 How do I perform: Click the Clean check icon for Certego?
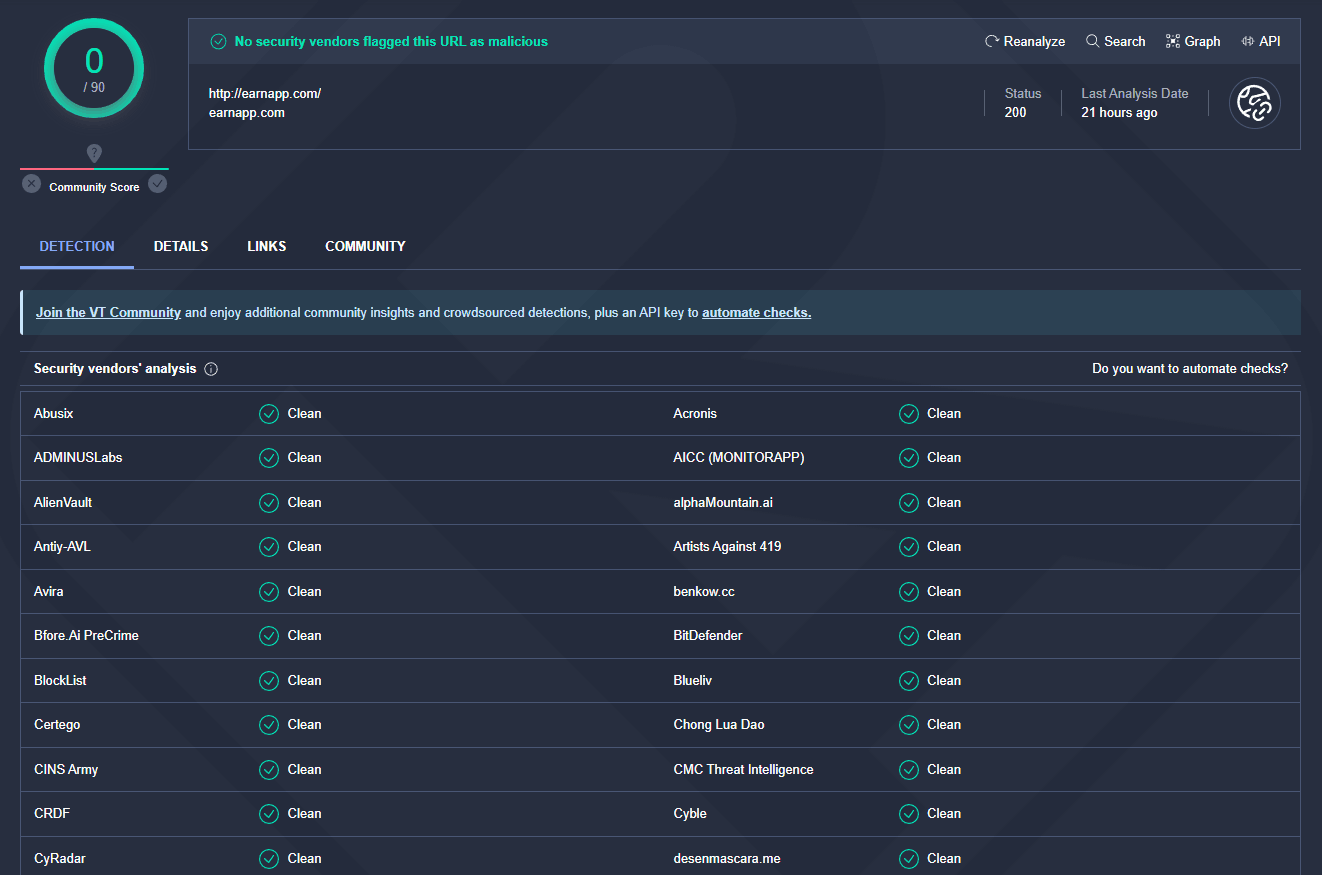269,725
